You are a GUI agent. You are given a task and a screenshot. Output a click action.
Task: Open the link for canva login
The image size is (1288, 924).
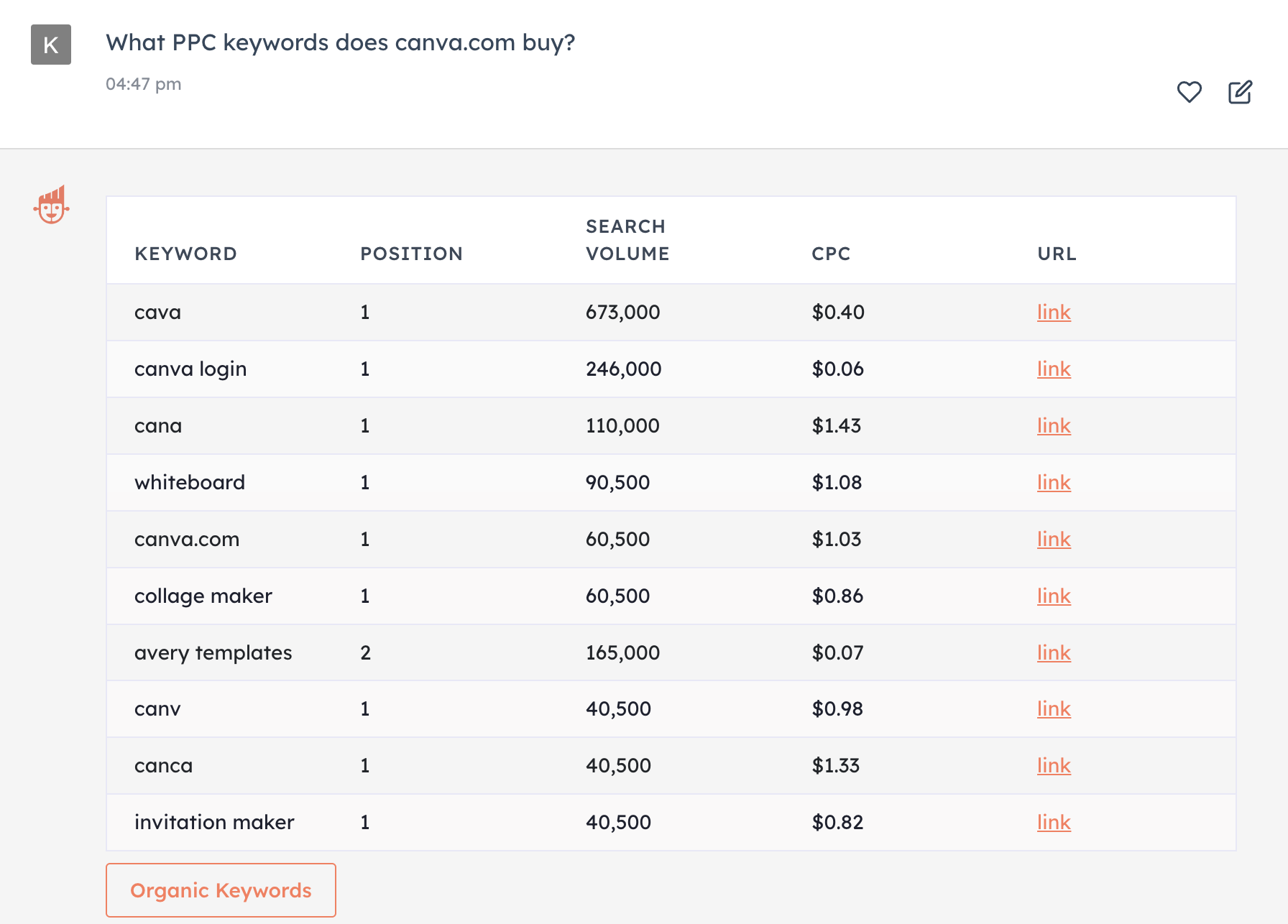point(1054,369)
